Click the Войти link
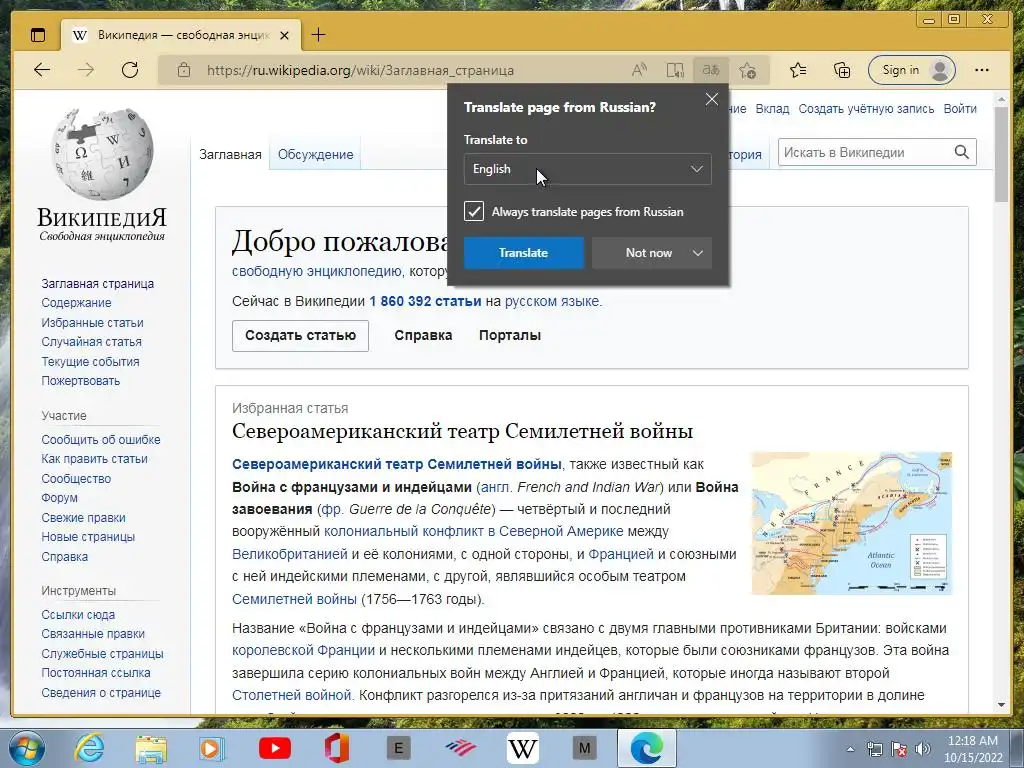This screenshot has height=768, width=1024. point(960,109)
